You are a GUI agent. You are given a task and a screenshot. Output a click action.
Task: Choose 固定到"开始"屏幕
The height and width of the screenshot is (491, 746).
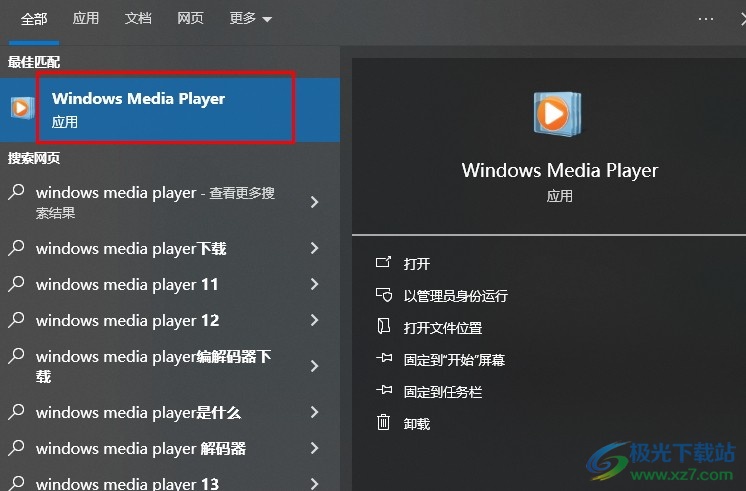point(454,360)
